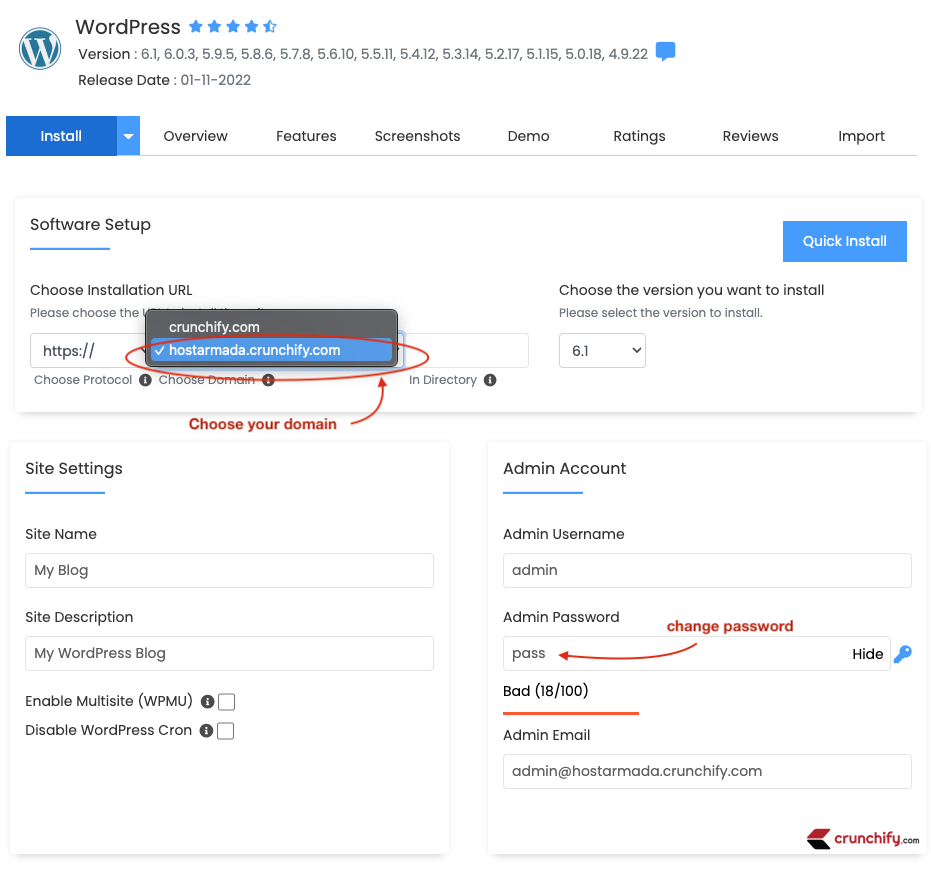The height and width of the screenshot is (870, 931).
Task: Click the 'Release Date : 01-11-2022' text
Action: [164, 80]
